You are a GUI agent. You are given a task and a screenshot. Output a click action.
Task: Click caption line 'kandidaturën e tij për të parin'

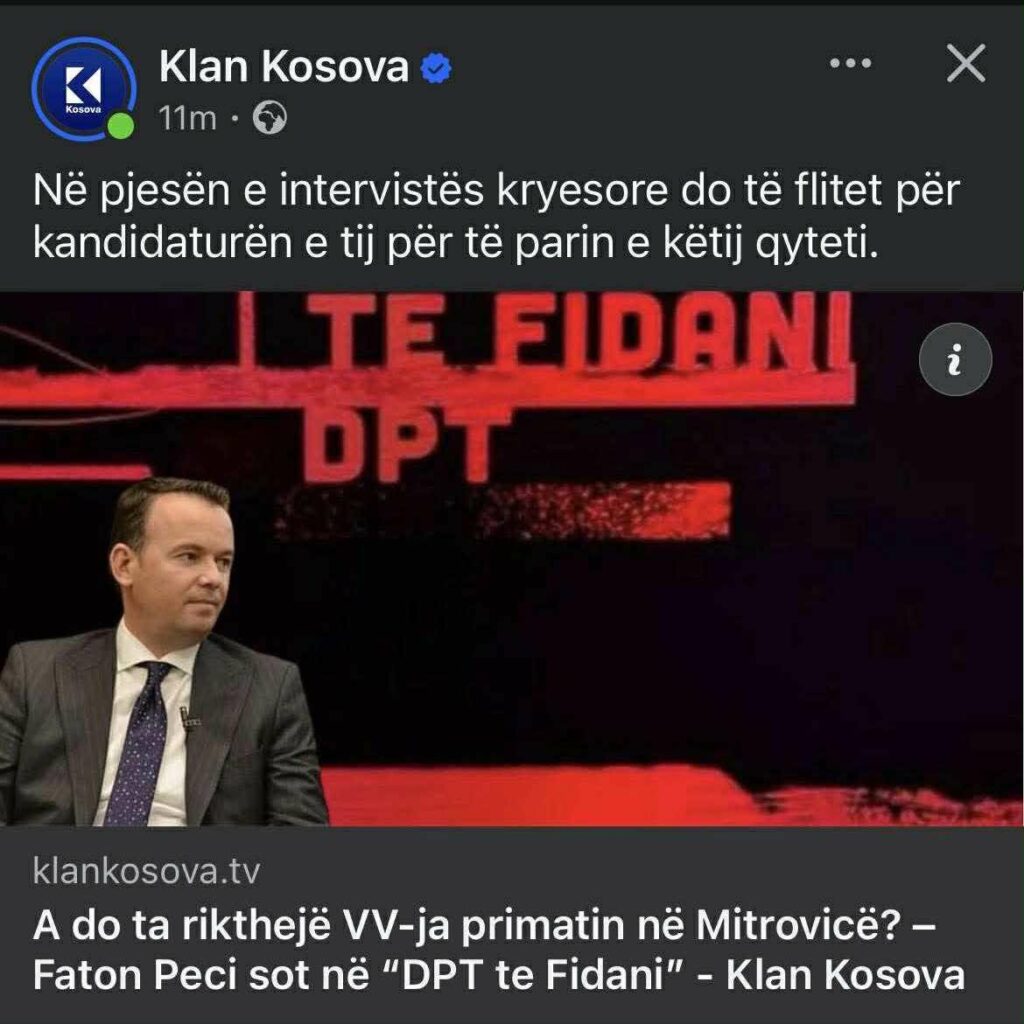(x=455, y=243)
